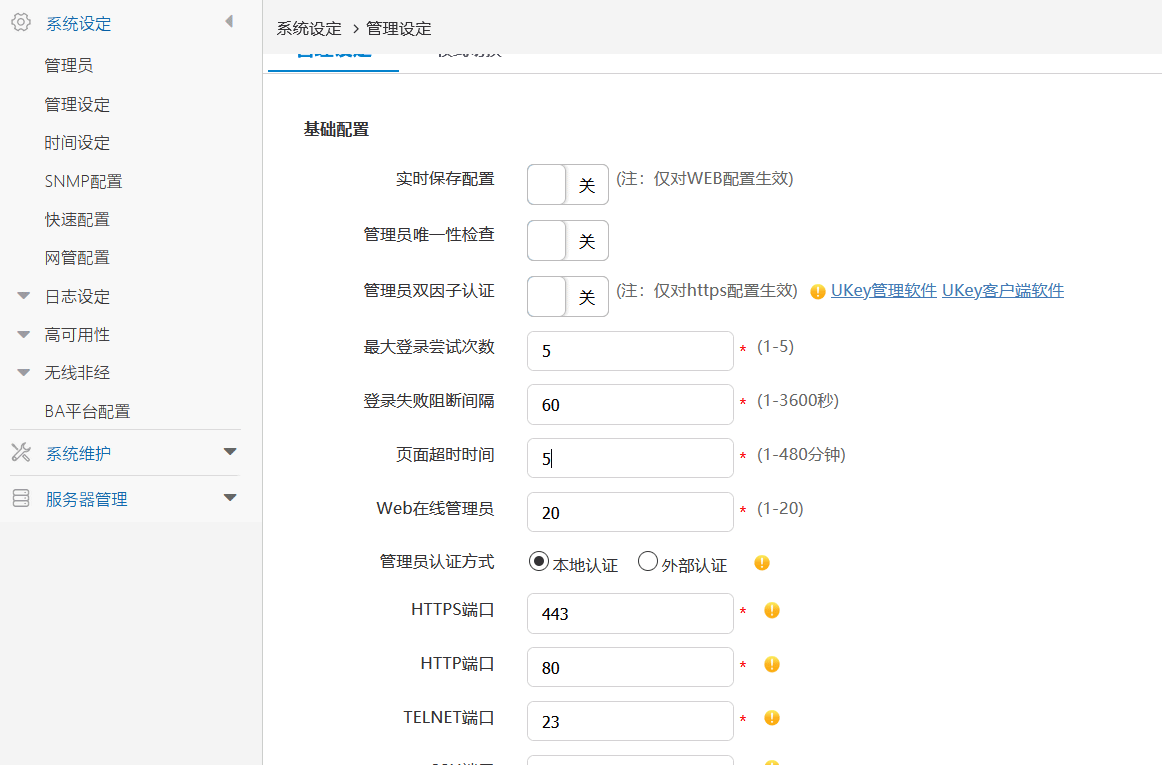Expand the 系统维护 dropdown arrow
The height and width of the screenshot is (765, 1162).
click(230, 452)
